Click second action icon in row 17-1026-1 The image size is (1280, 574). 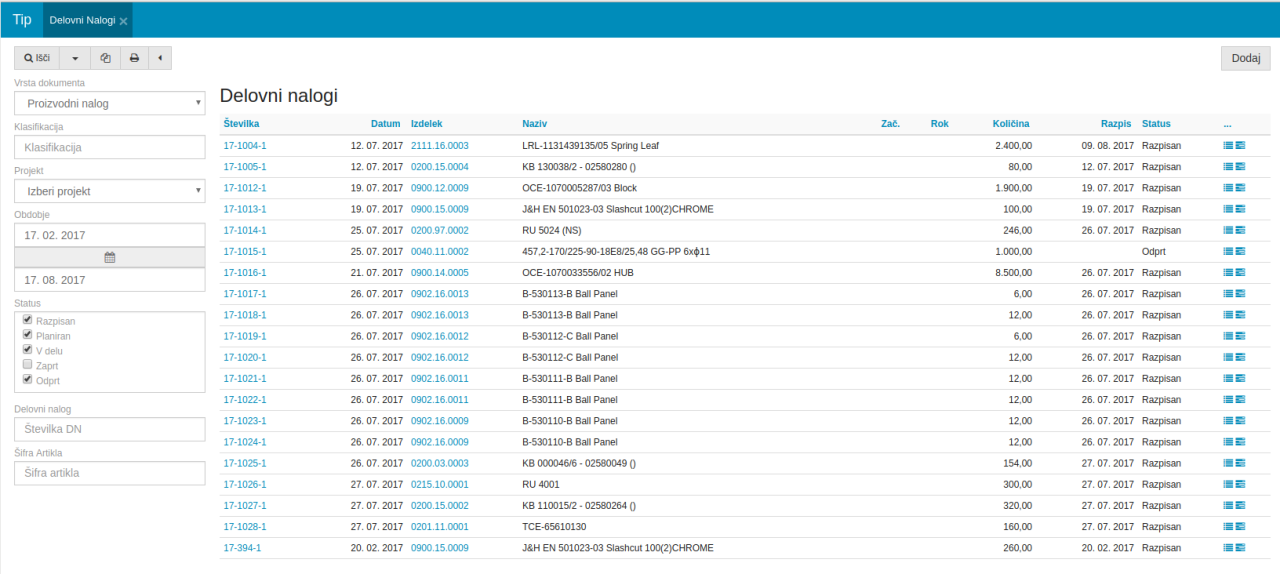tap(1240, 484)
